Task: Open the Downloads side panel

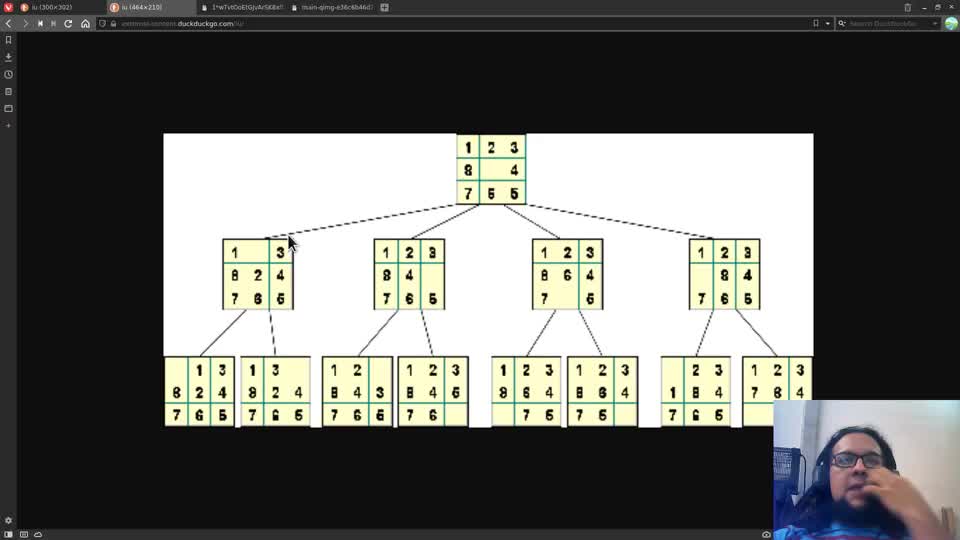Action: click(x=9, y=57)
